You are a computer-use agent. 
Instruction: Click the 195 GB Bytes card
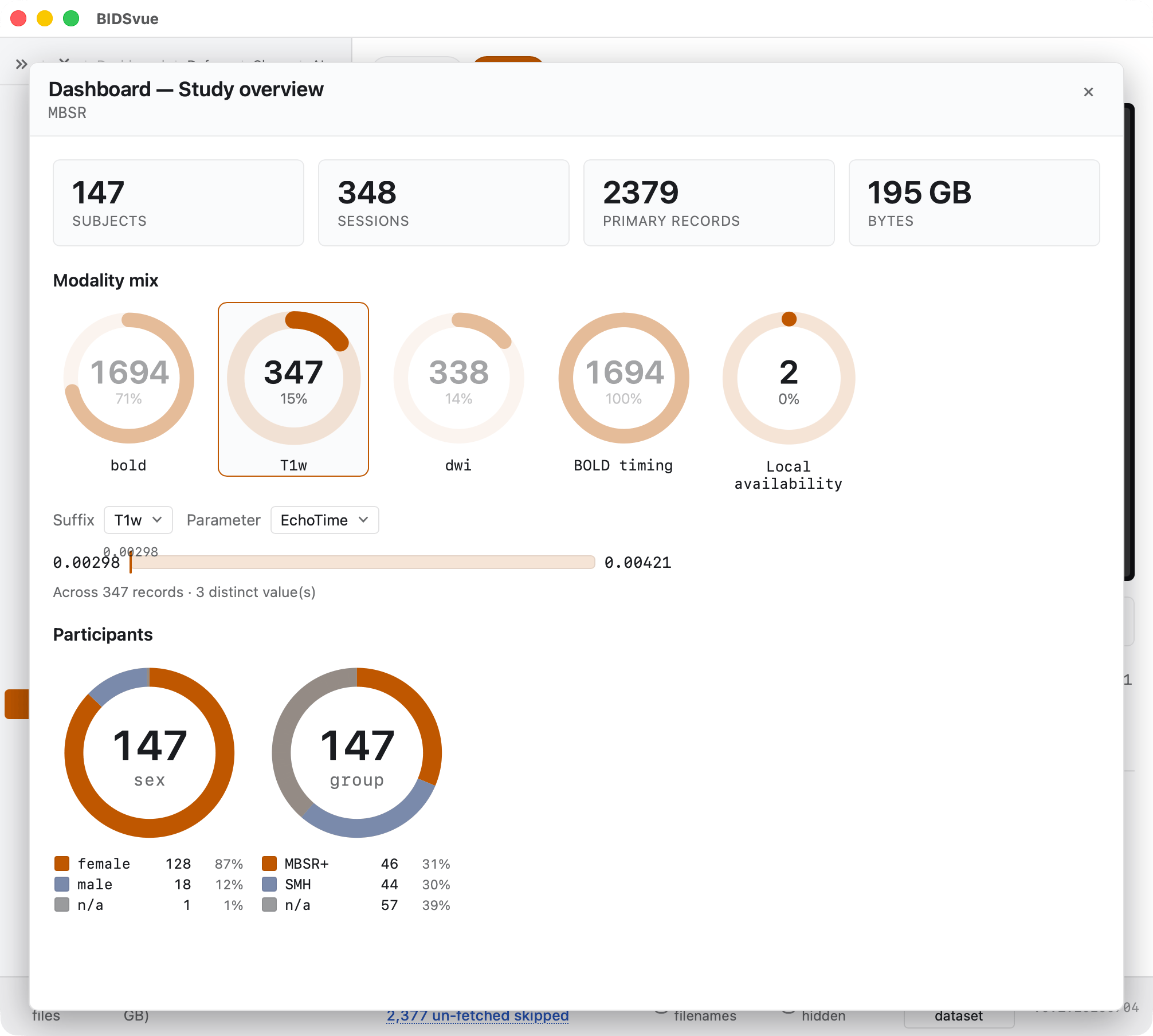(x=974, y=203)
